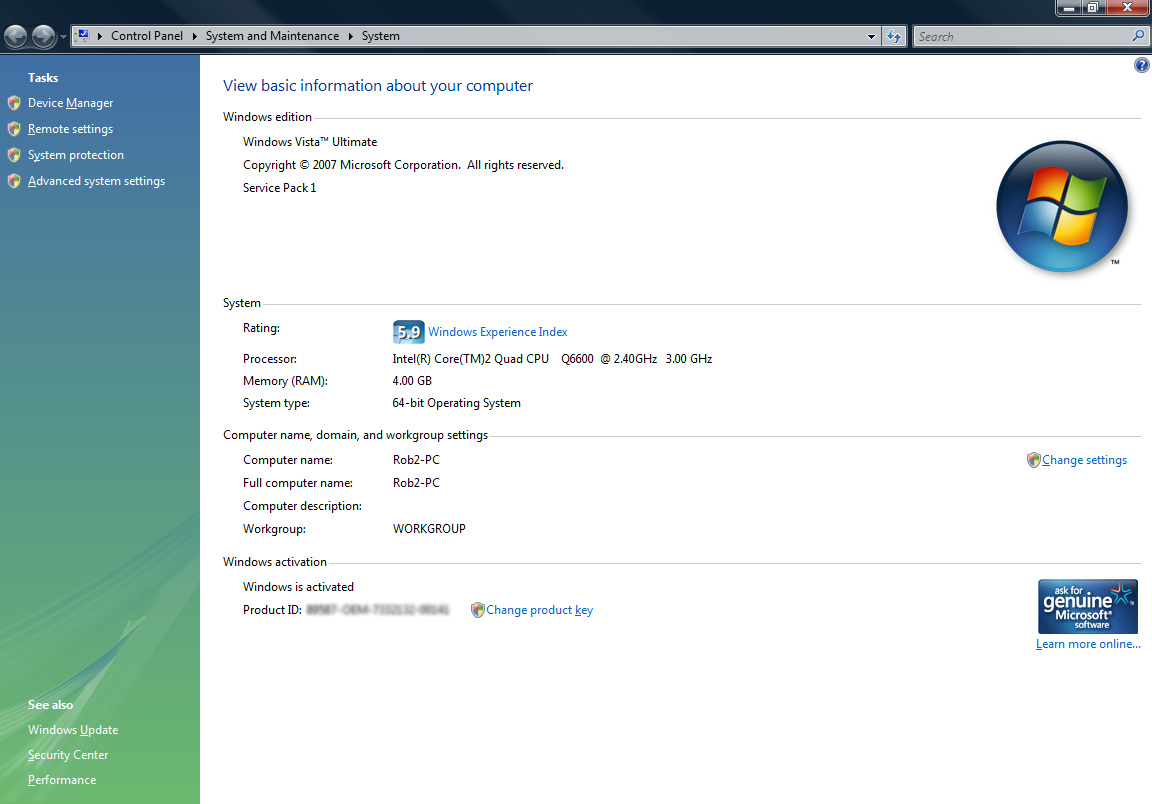
Task: Go back with the Back arrow button
Action: (x=15, y=36)
